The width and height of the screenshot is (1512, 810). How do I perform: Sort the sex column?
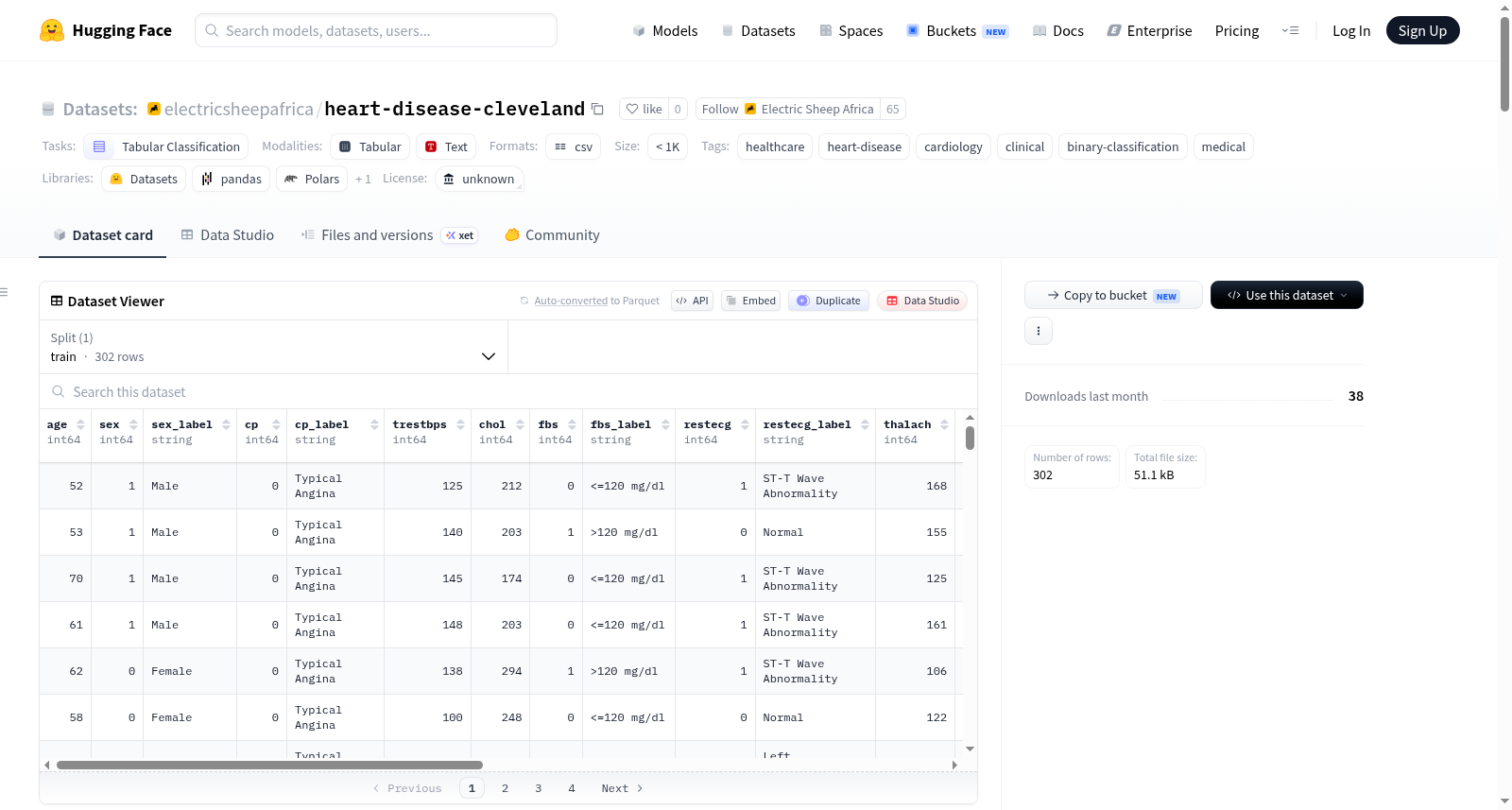tap(133, 424)
